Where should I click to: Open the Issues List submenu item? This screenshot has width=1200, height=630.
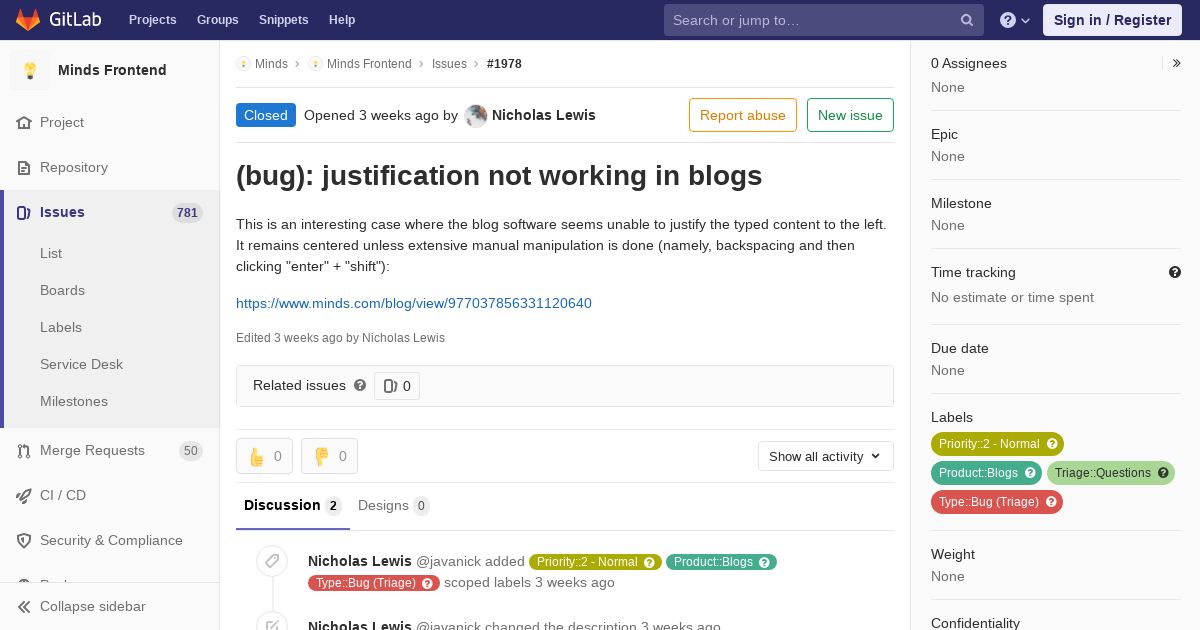(51, 254)
